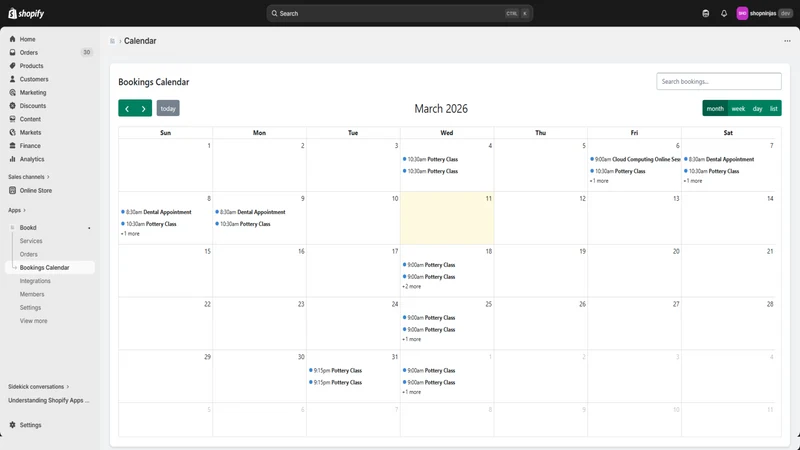Click the Marketing target icon
Screen dimensions: 800x450
click(12, 92)
